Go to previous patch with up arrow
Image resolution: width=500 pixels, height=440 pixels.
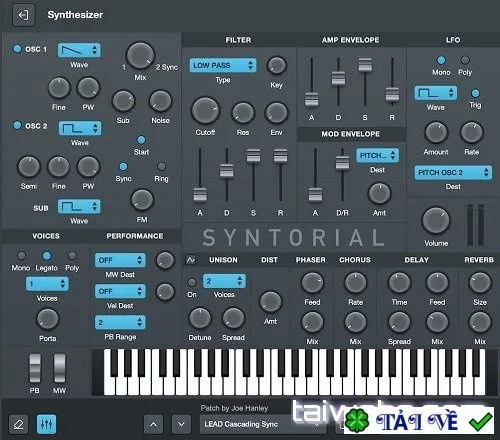click(153, 424)
